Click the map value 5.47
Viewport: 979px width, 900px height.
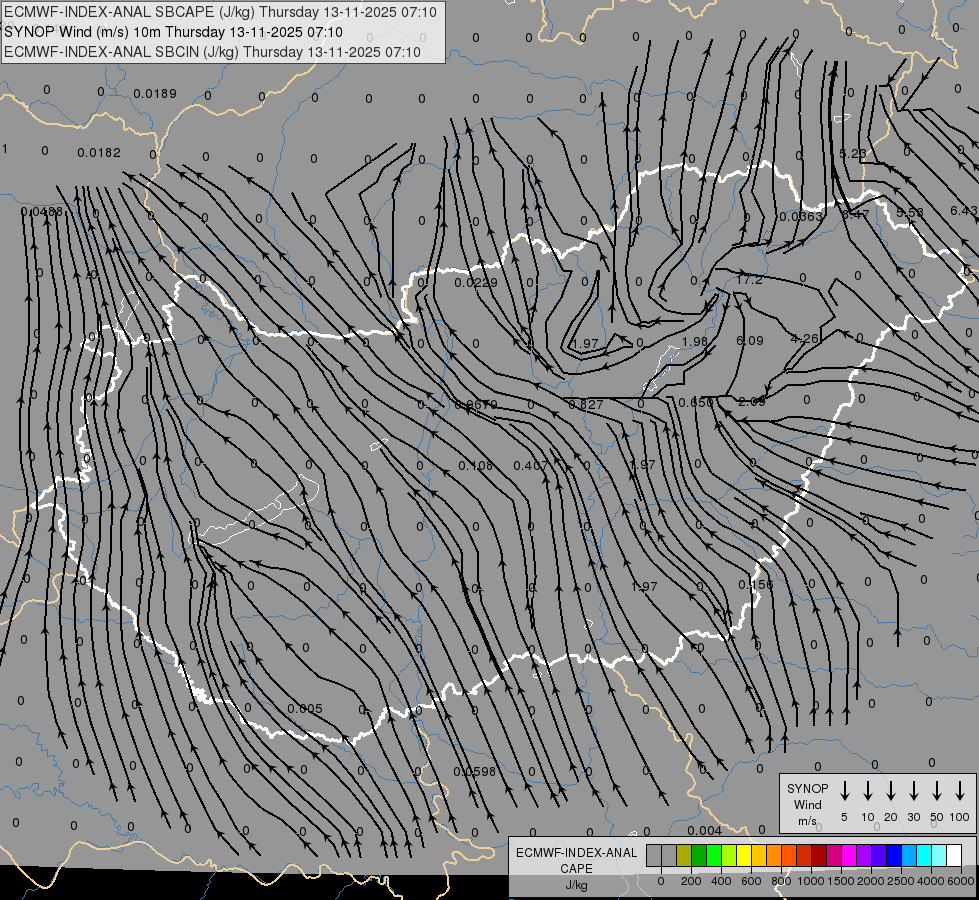[855, 214]
